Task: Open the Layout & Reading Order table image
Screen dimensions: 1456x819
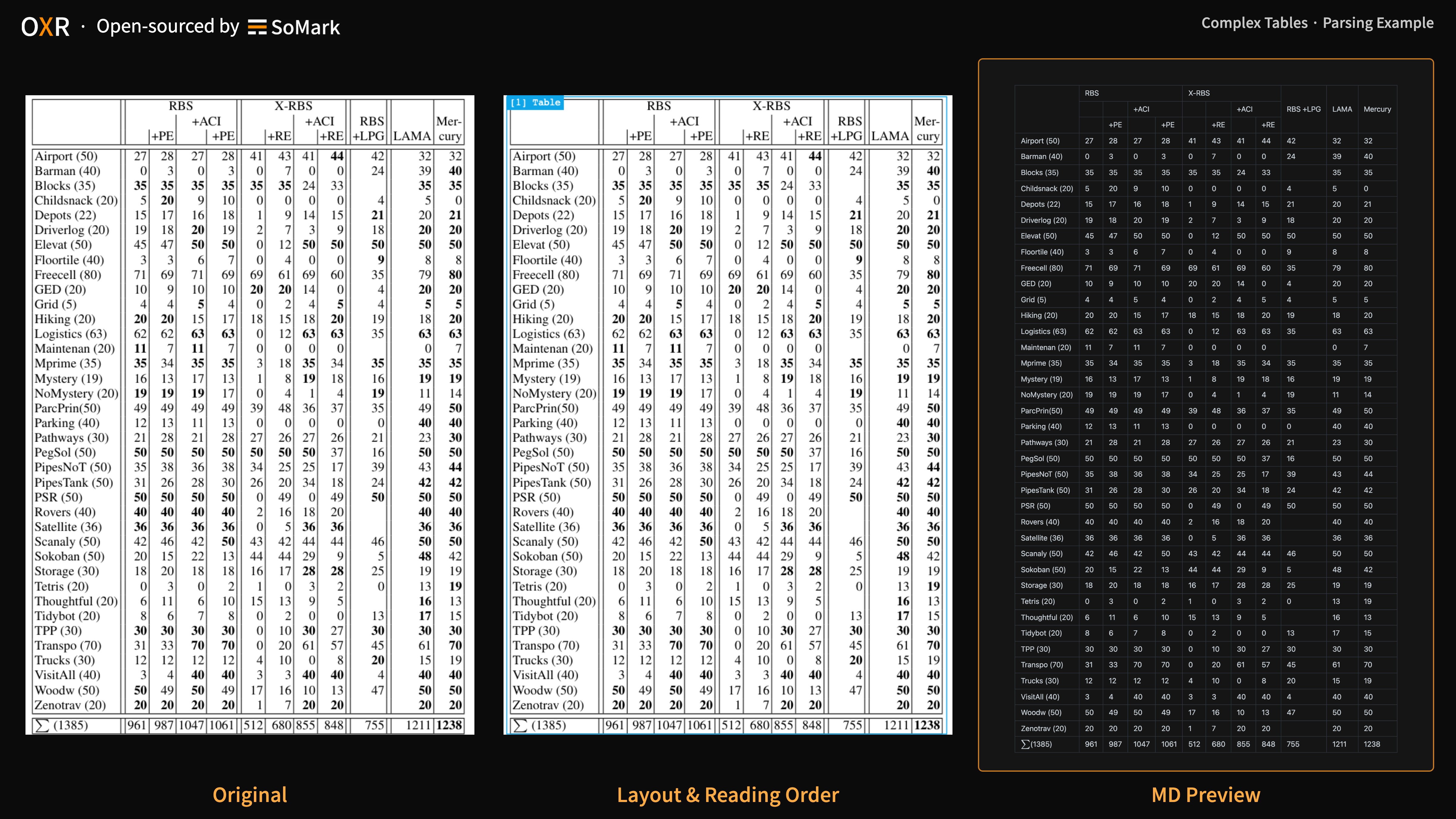Action: pos(728,415)
